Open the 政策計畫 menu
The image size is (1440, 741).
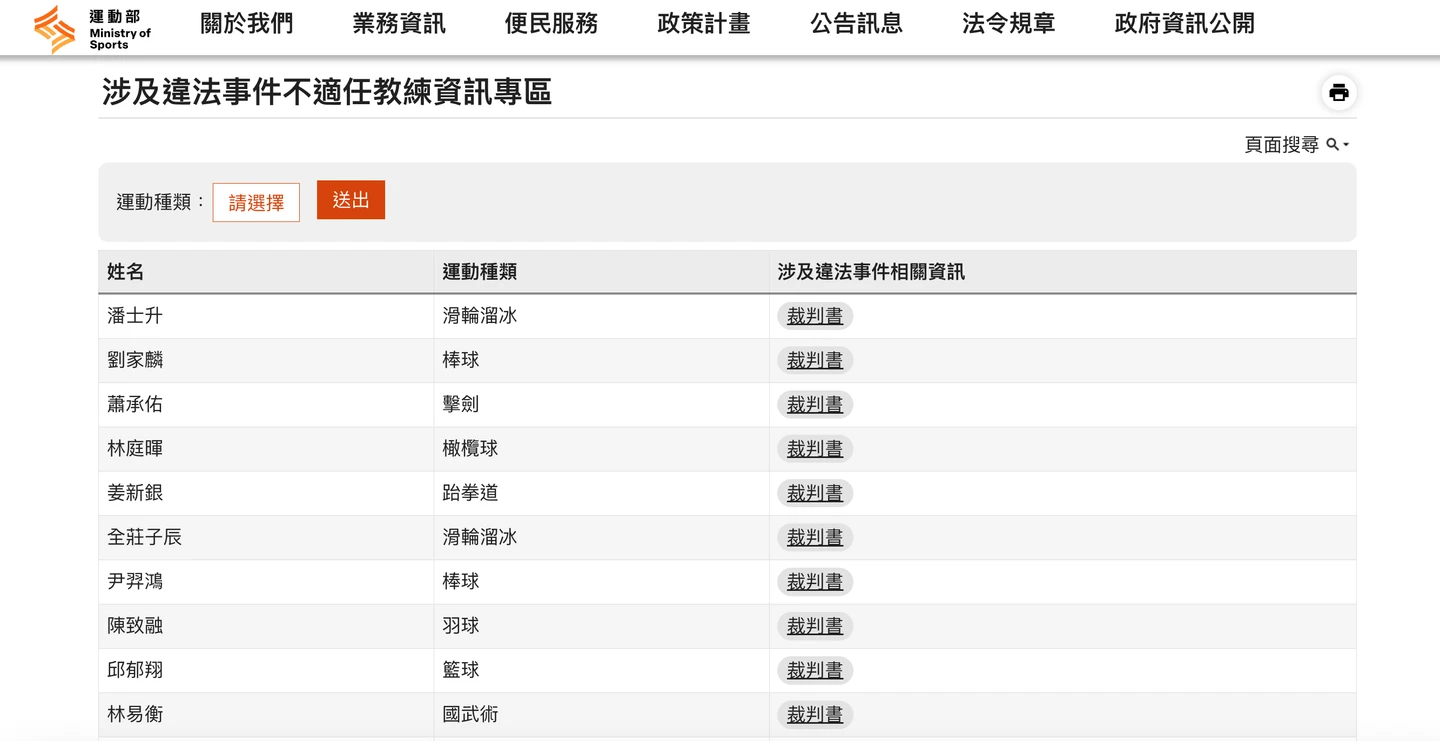tap(704, 24)
